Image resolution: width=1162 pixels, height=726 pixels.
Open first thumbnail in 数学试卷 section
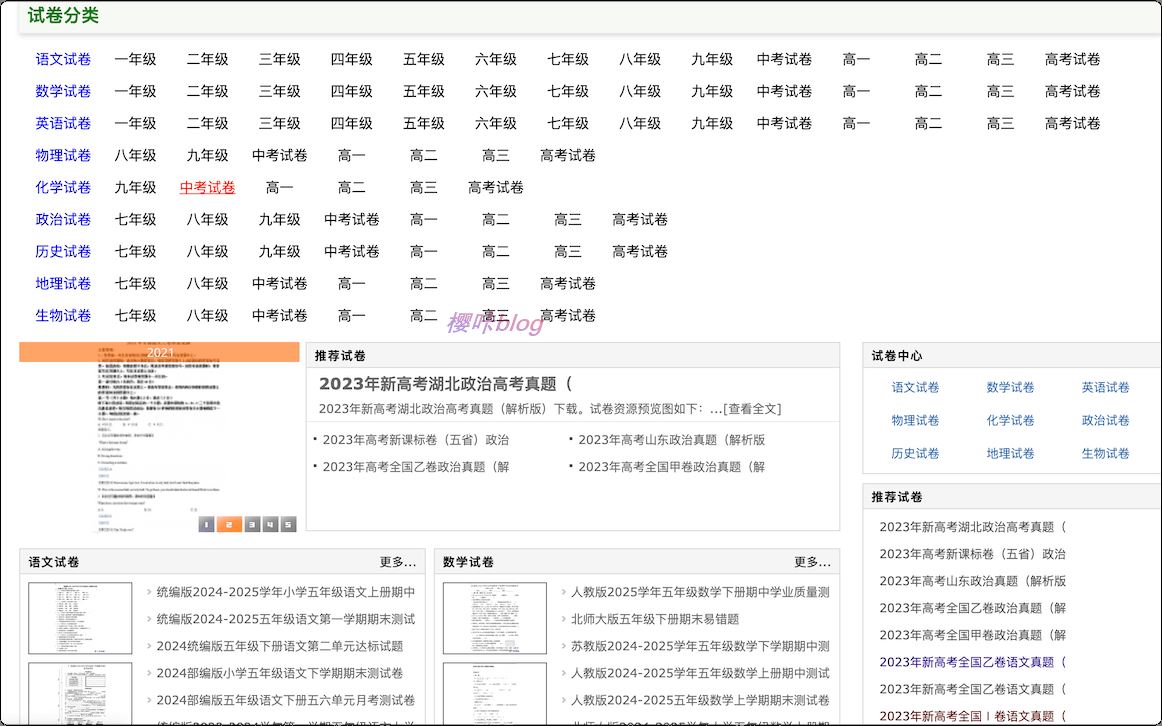495,618
